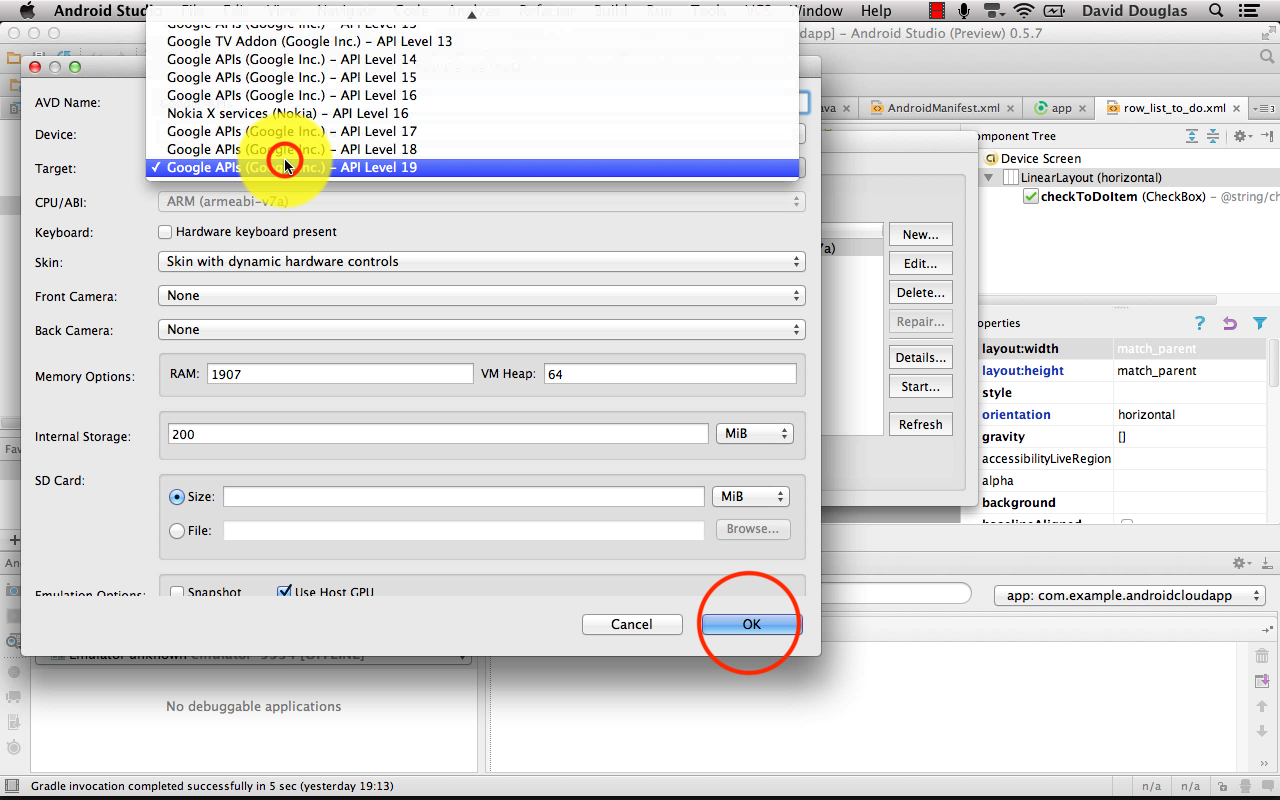Click the Start... button in AVD Manager
The image size is (1280, 800).
920,387
